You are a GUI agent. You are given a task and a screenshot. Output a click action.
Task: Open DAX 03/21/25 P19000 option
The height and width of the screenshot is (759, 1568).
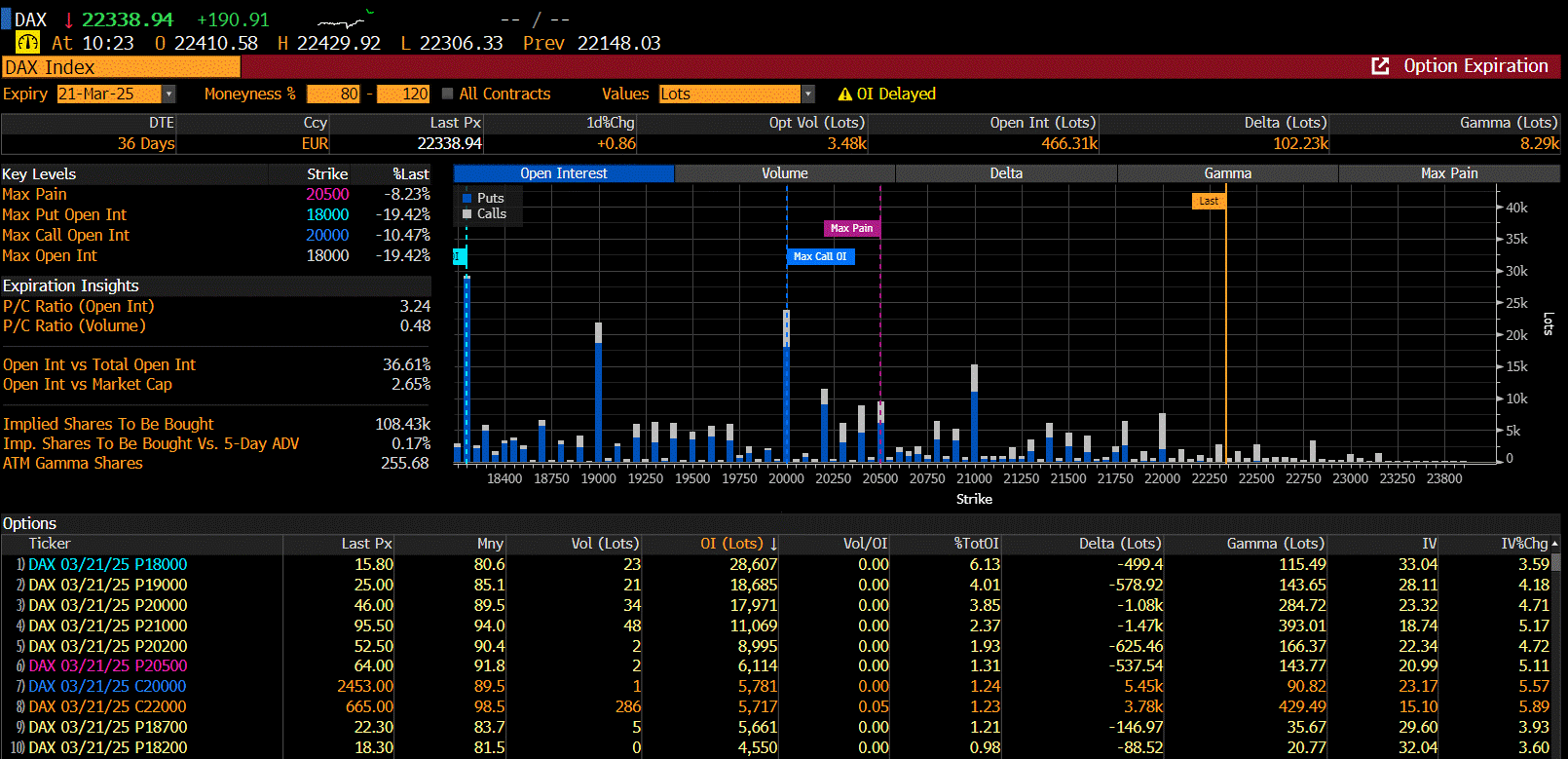click(107, 585)
